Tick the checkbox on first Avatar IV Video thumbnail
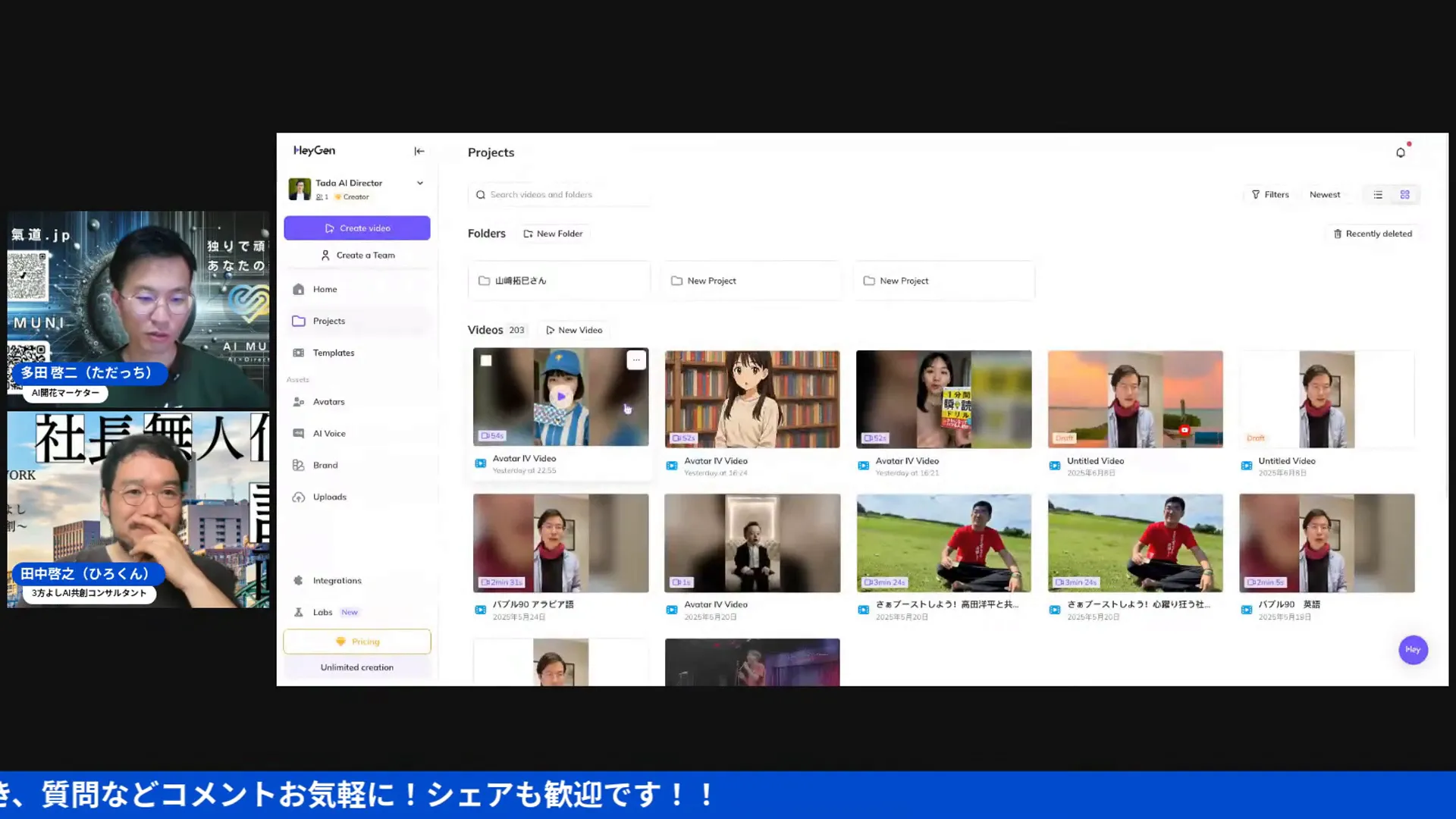1456x819 pixels. (x=486, y=361)
